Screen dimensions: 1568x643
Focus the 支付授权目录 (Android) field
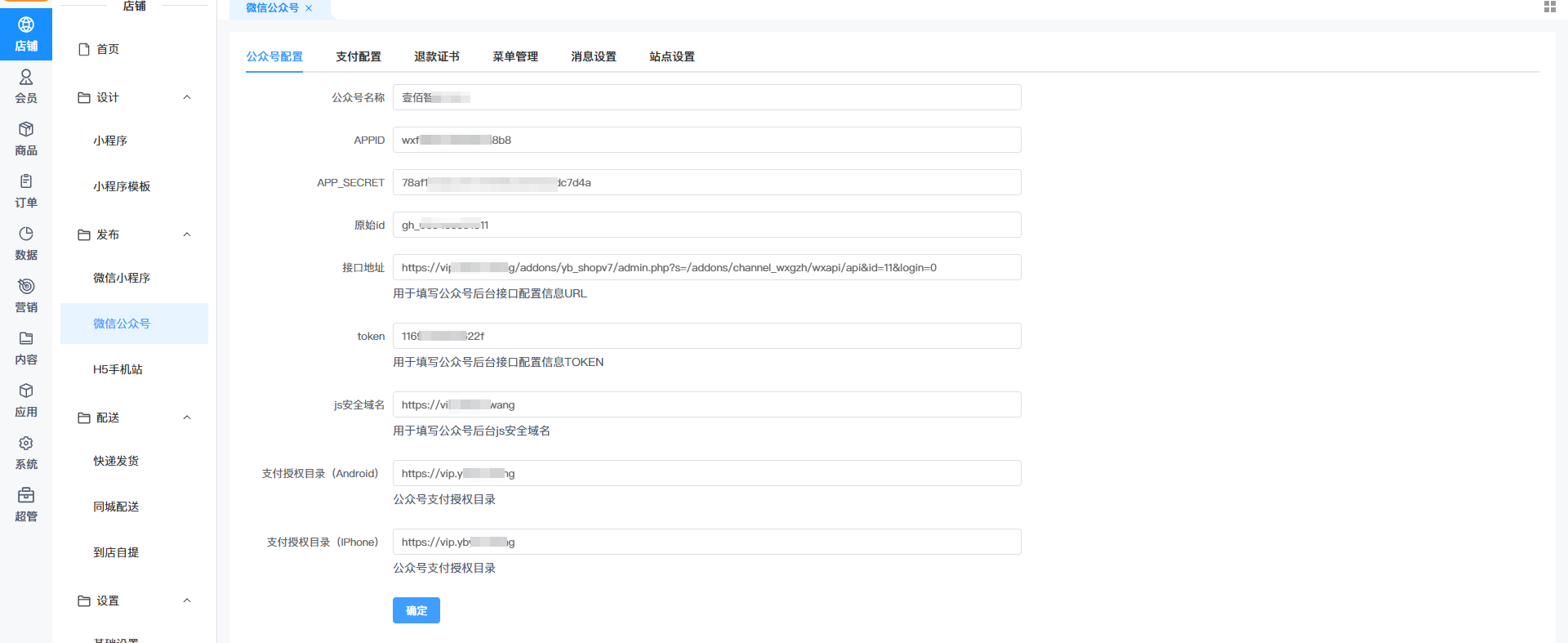click(707, 473)
